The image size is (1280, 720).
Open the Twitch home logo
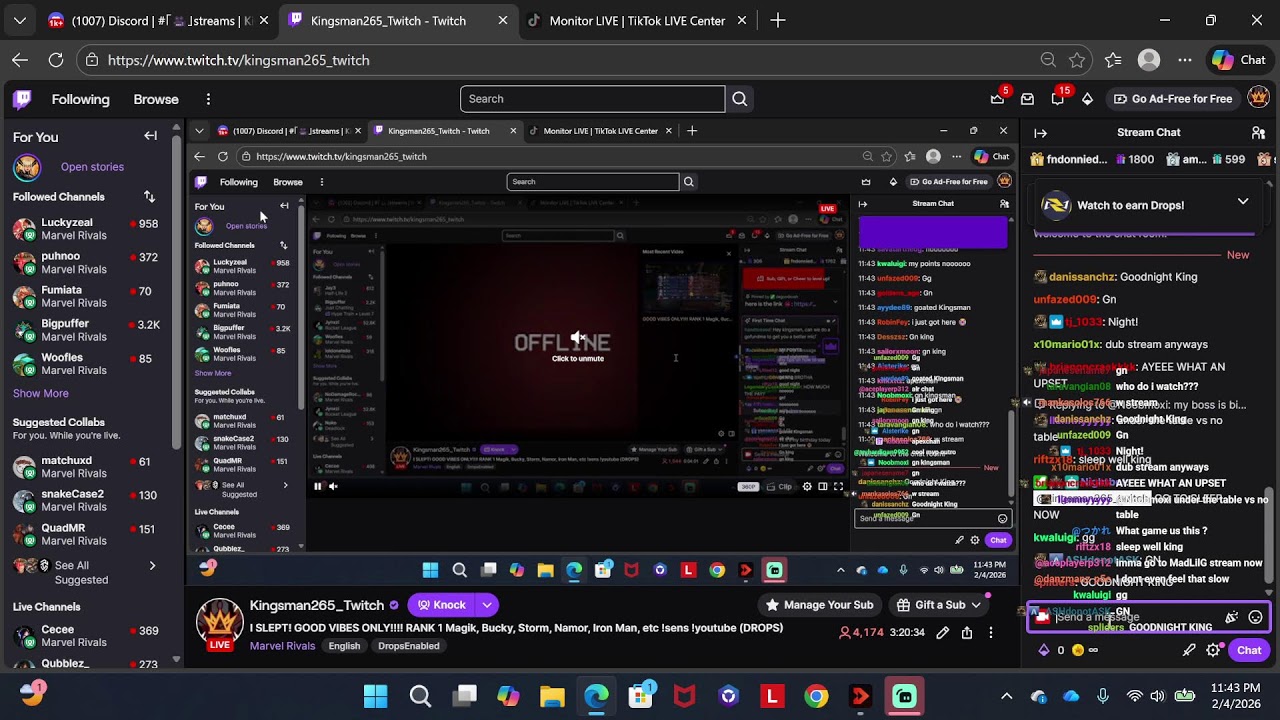pyautogui.click(x=22, y=99)
